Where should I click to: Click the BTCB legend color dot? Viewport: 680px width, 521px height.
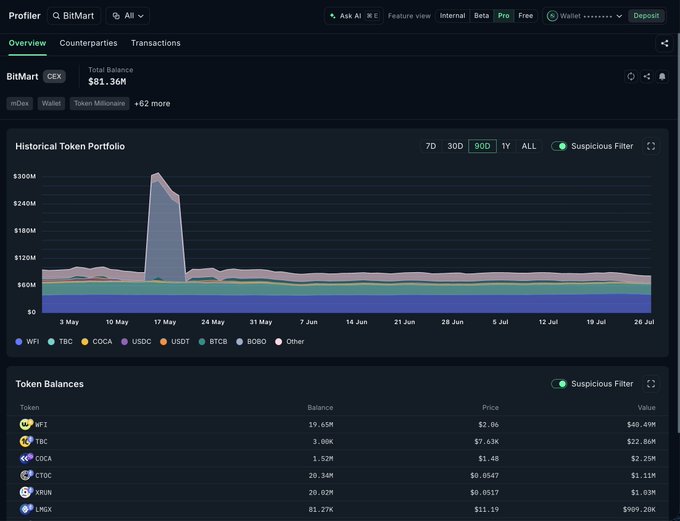(202, 342)
